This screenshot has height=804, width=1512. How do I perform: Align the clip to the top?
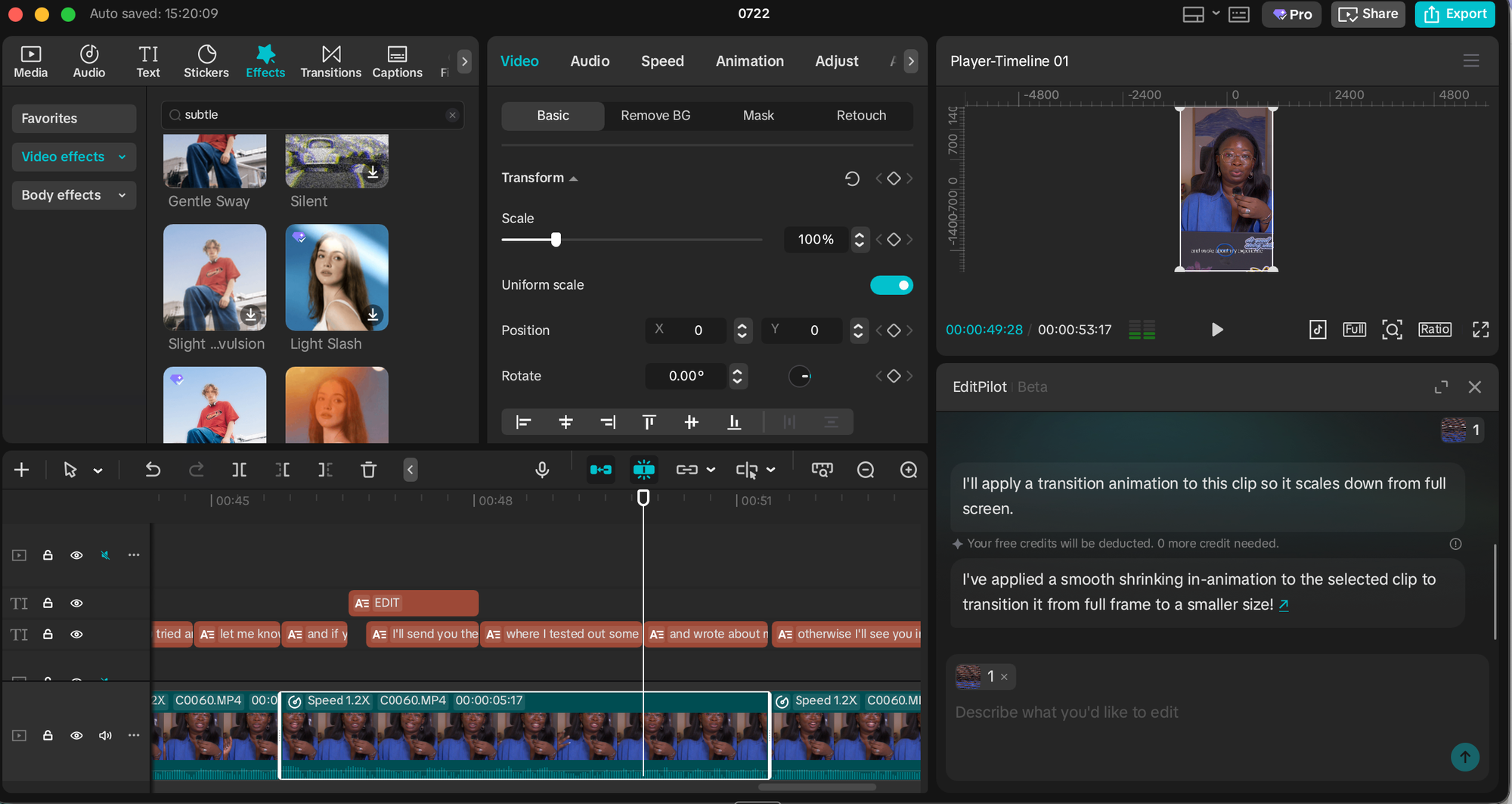tap(649, 422)
